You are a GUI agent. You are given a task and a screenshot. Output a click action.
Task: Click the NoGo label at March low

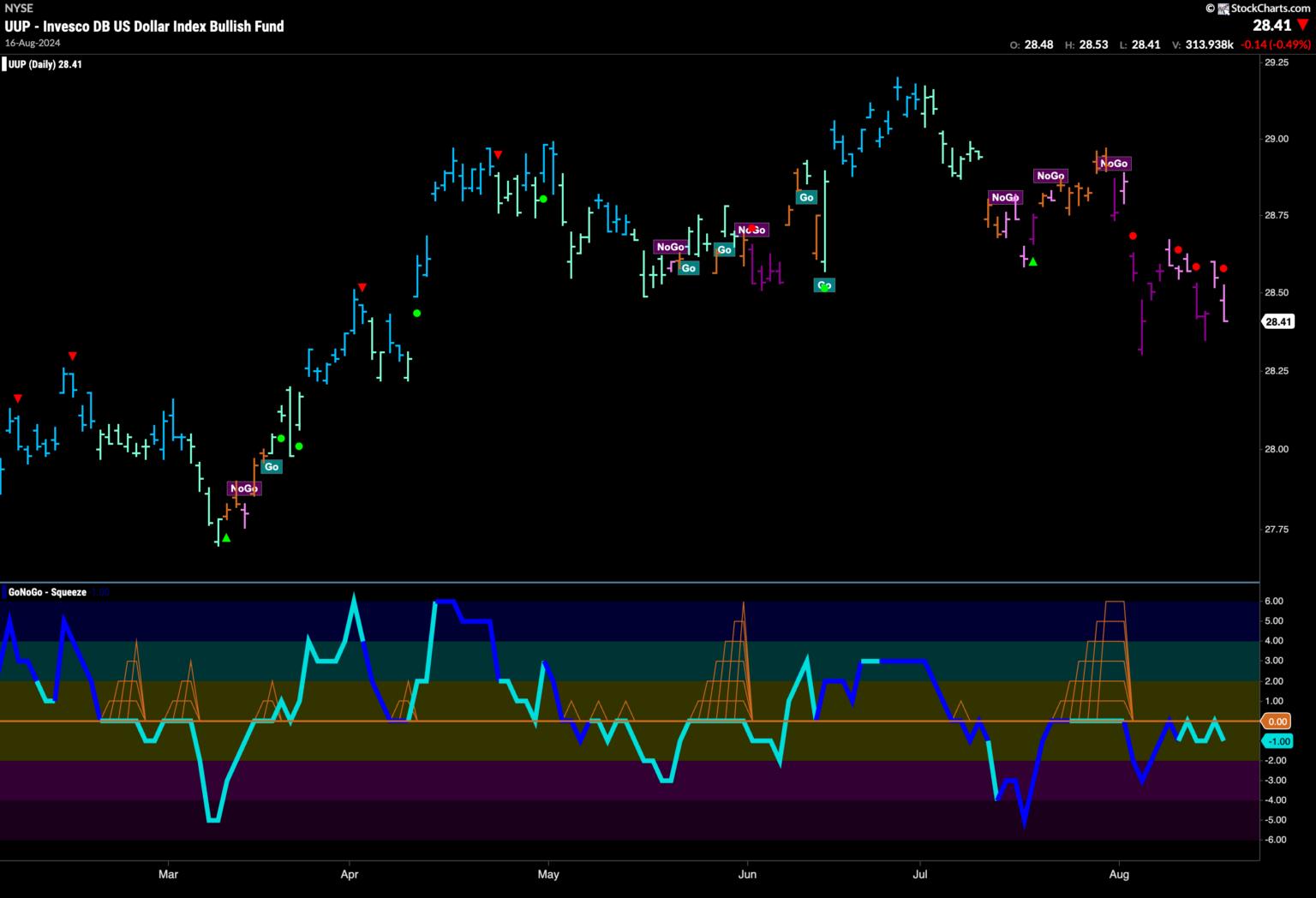(x=243, y=488)
